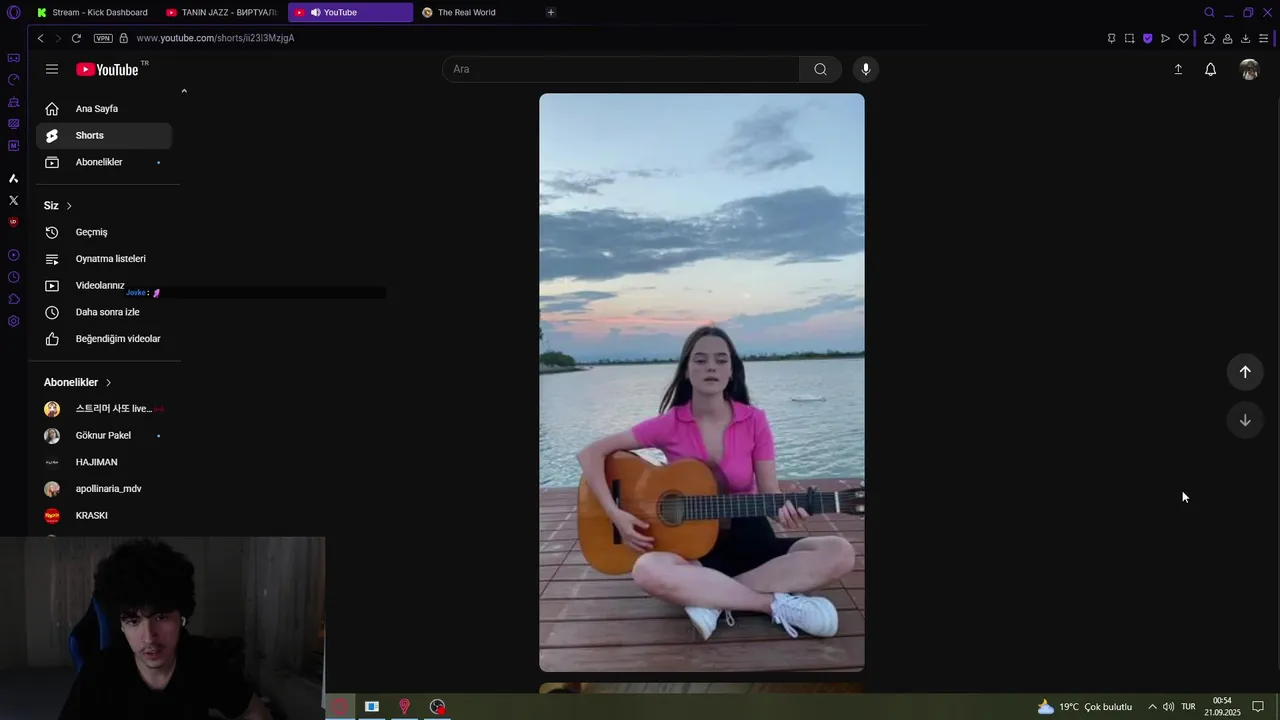Click the Ara search field

click(620, 69)
